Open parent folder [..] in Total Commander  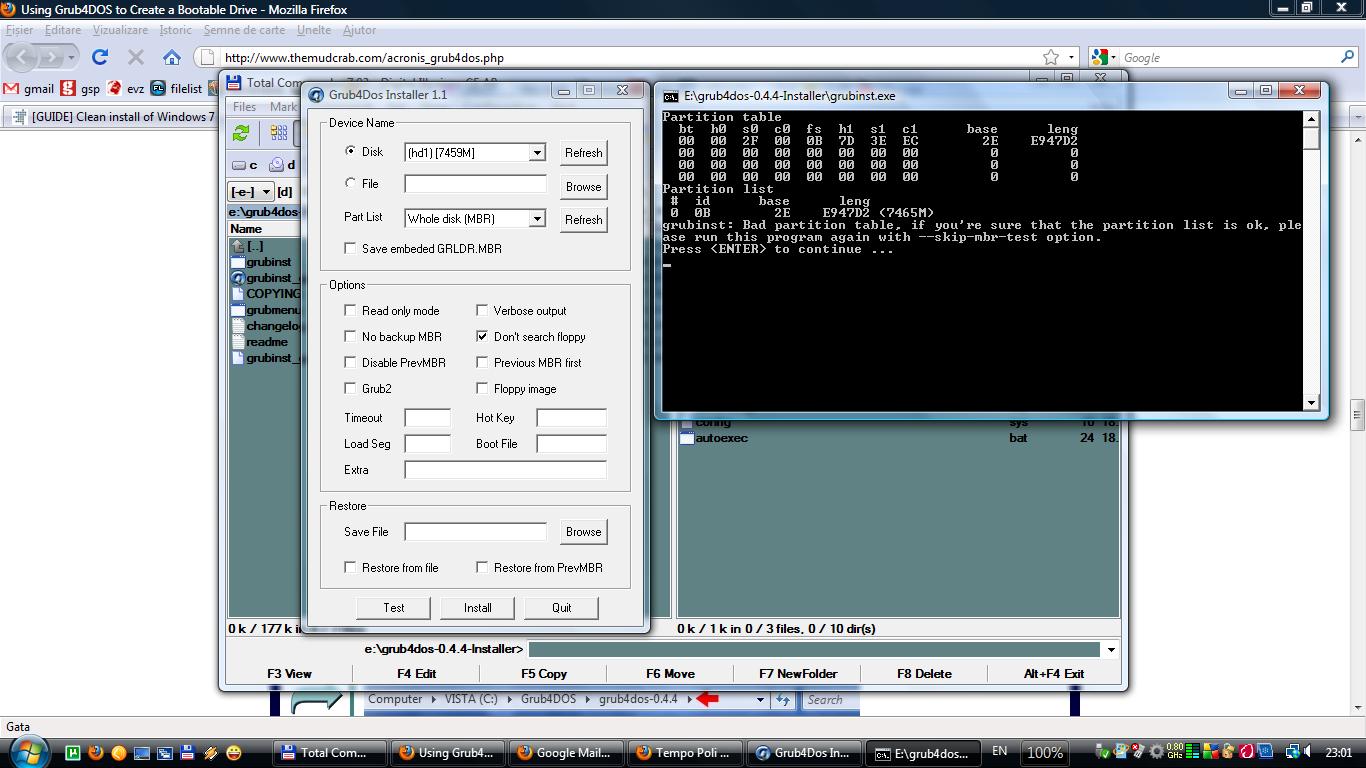pos(247,245)
